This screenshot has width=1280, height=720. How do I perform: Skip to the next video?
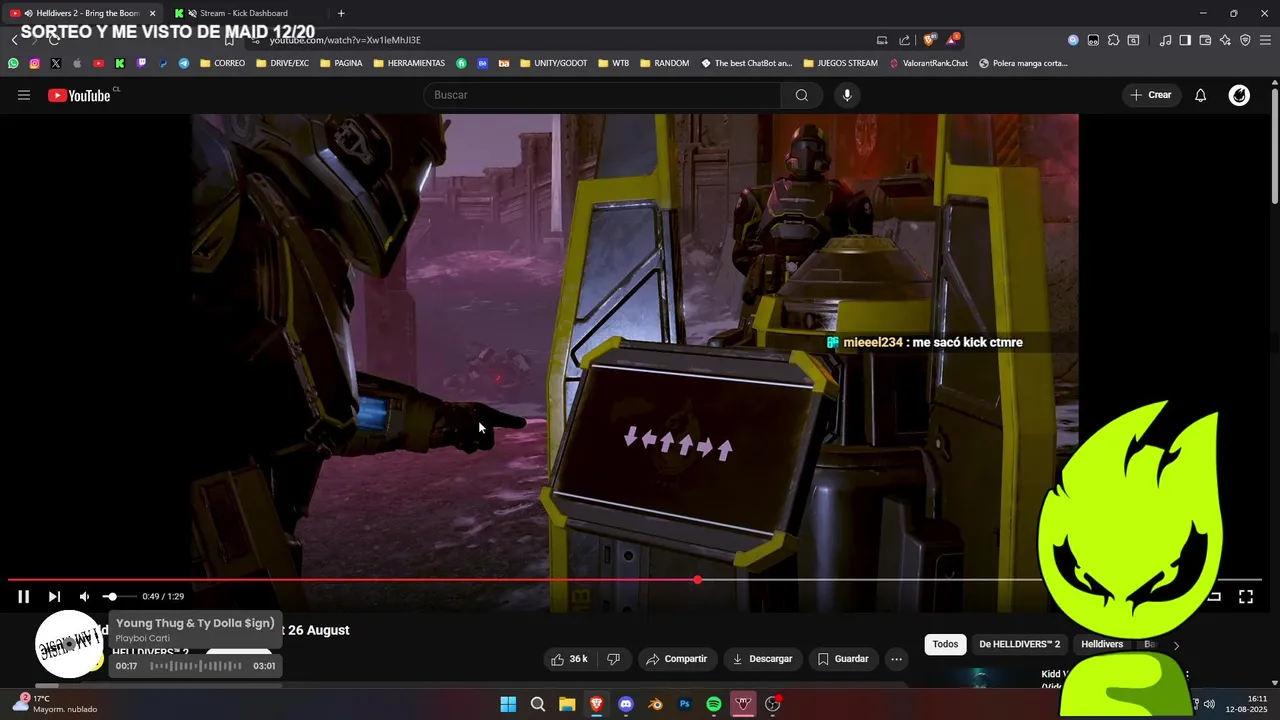[x=54, y=596]
